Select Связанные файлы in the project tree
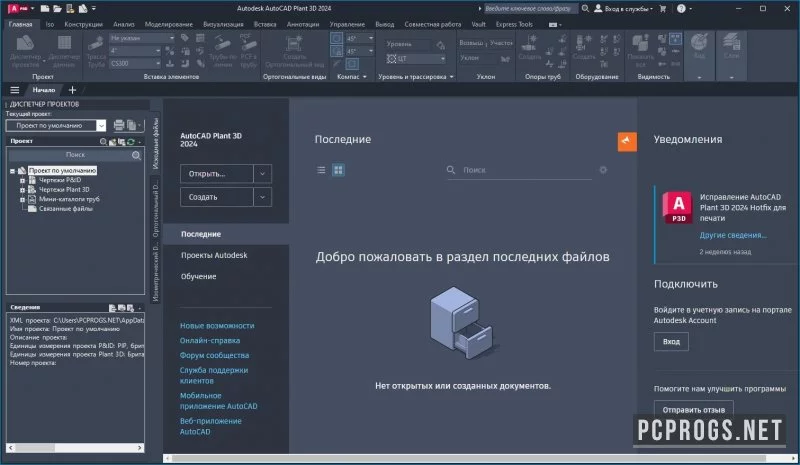 (66, 209)
